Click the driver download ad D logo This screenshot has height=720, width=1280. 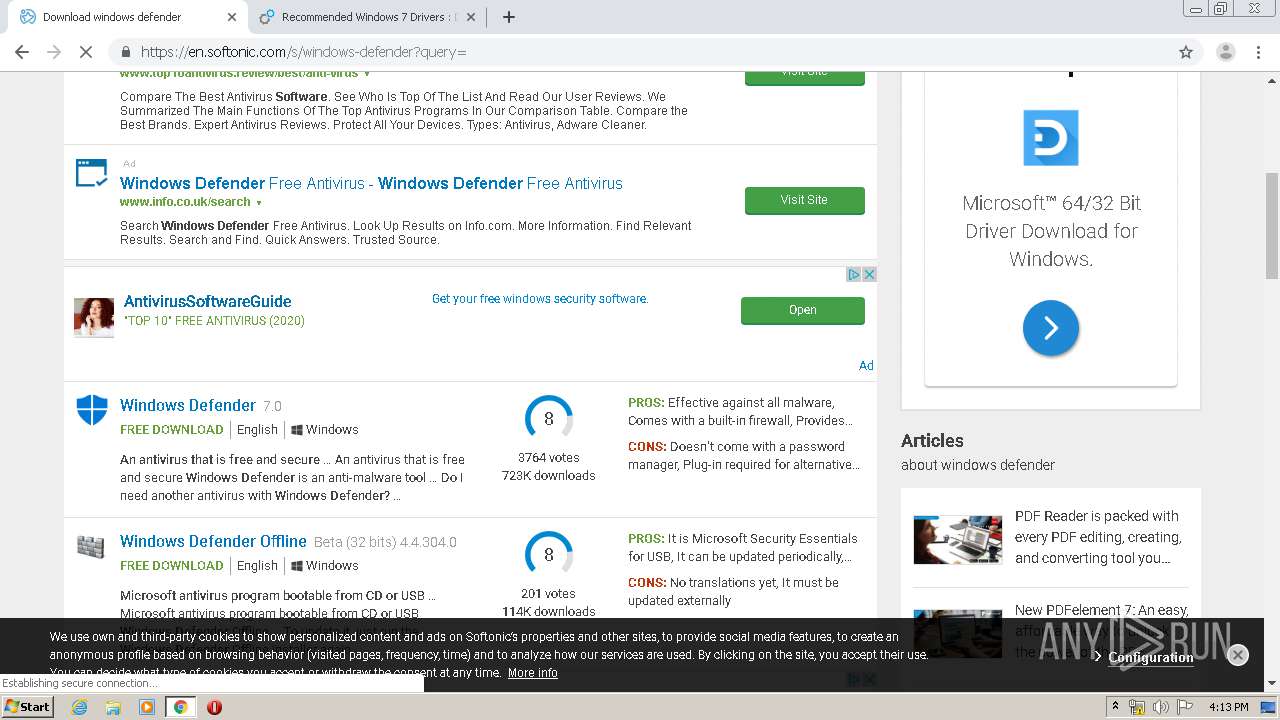[1050, 138]
